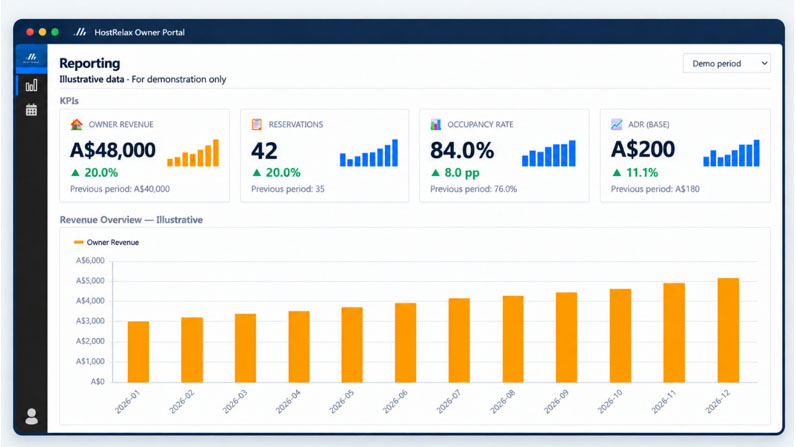This screenshot has height=447, width=796.
Task: Toggle Owner Revenue legend entry
Action: [x=106, y=243]
